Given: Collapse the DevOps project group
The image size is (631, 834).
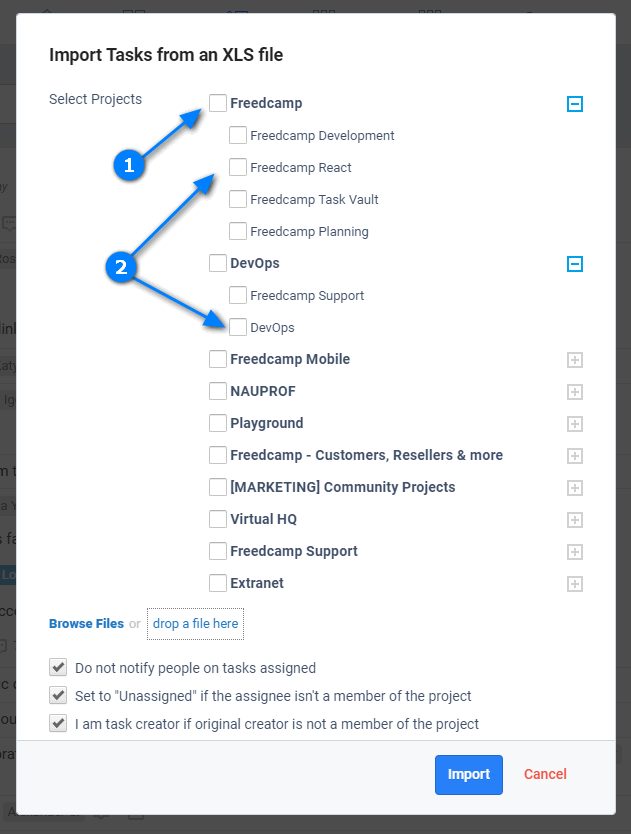Looking at the screenshot, I should (x=575, y=264).
